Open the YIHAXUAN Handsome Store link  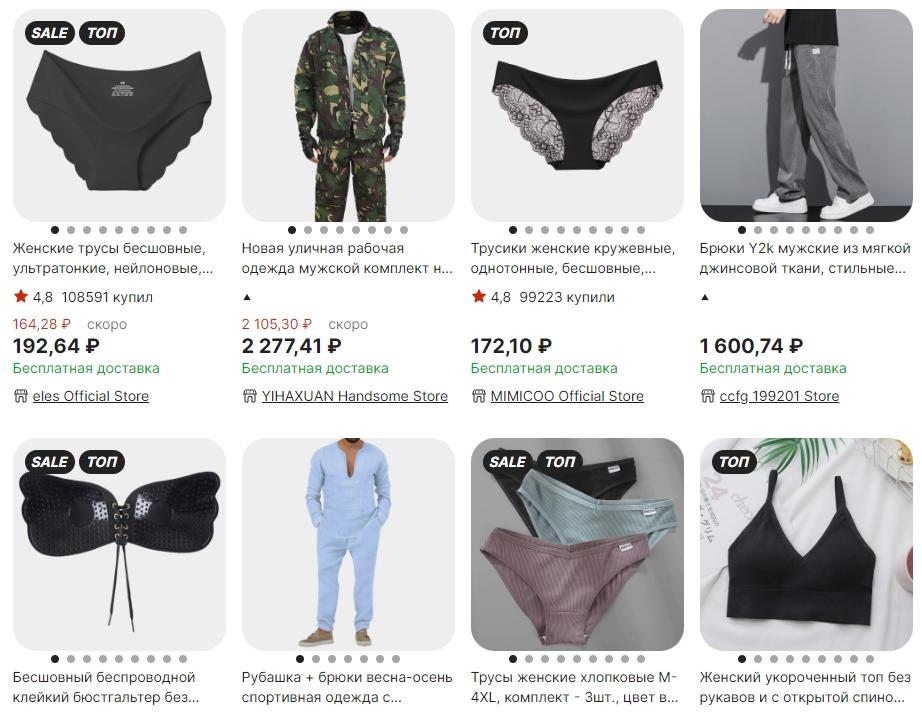coord(355,396)
